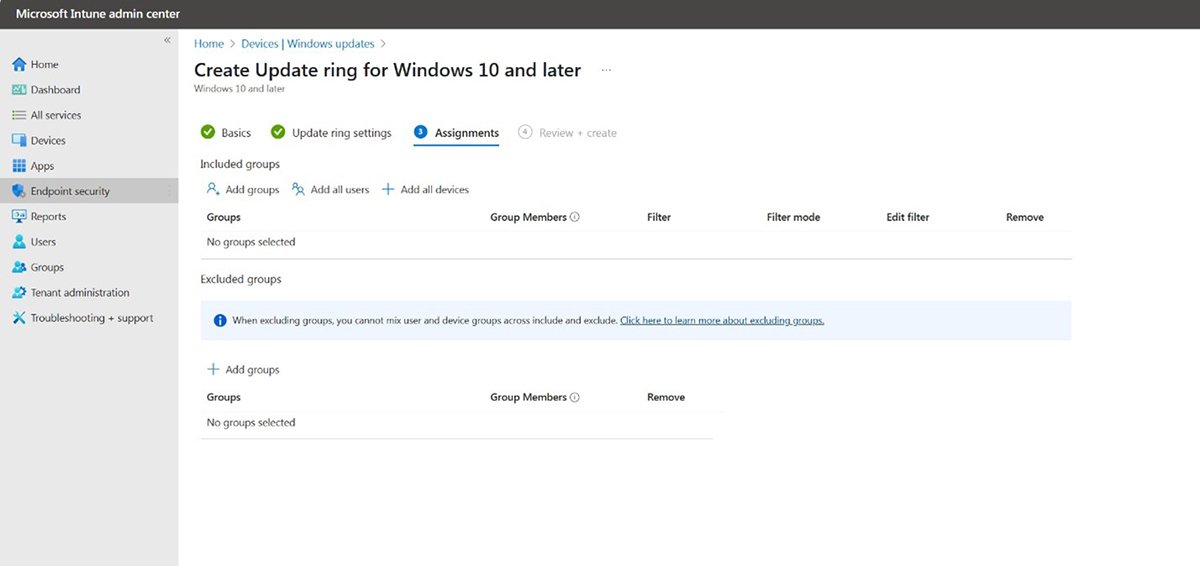Image resolution: width=1200 pixels, height=566 pixels.
Task: Collapse the left navigation sidebar
Action: tap(167, 40)
